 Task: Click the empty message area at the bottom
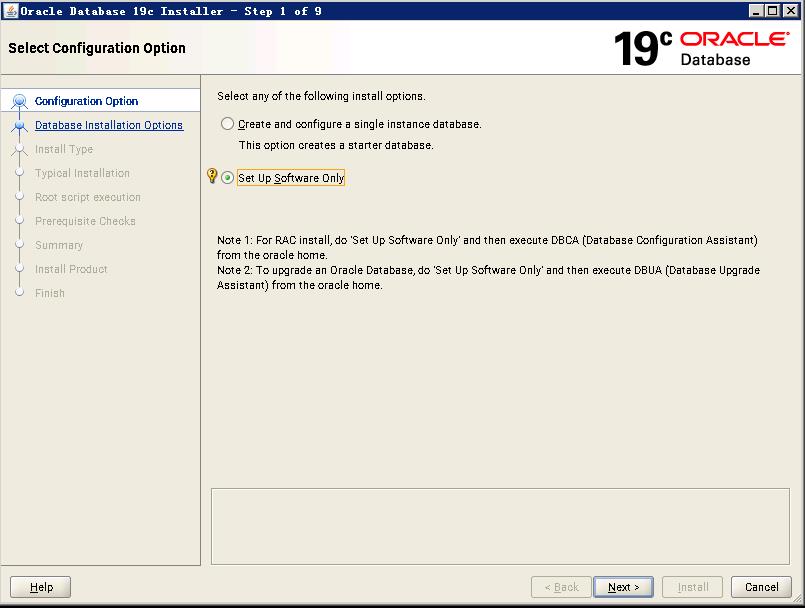coord(500,526)
